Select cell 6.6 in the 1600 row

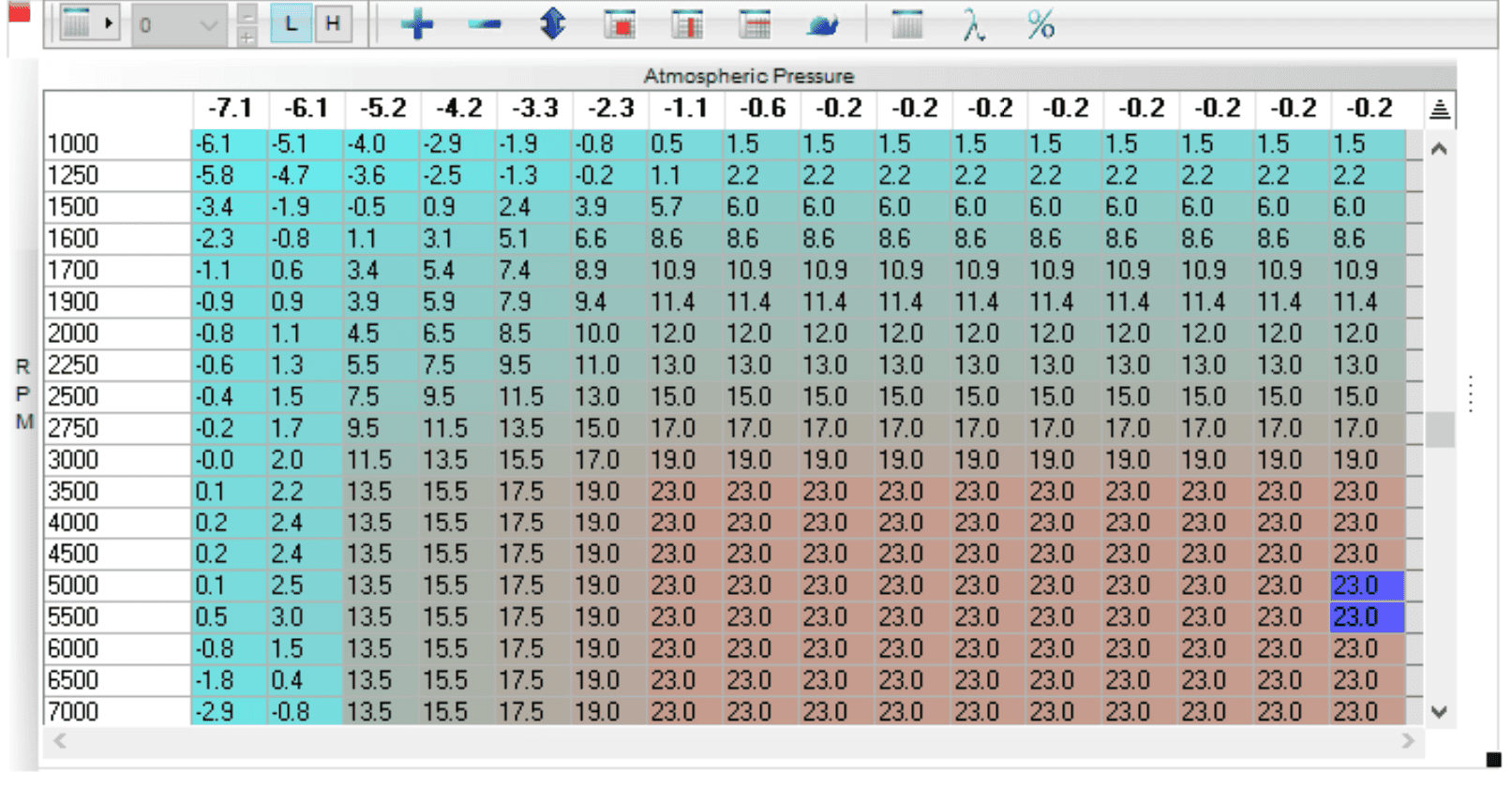pos(609,239)
